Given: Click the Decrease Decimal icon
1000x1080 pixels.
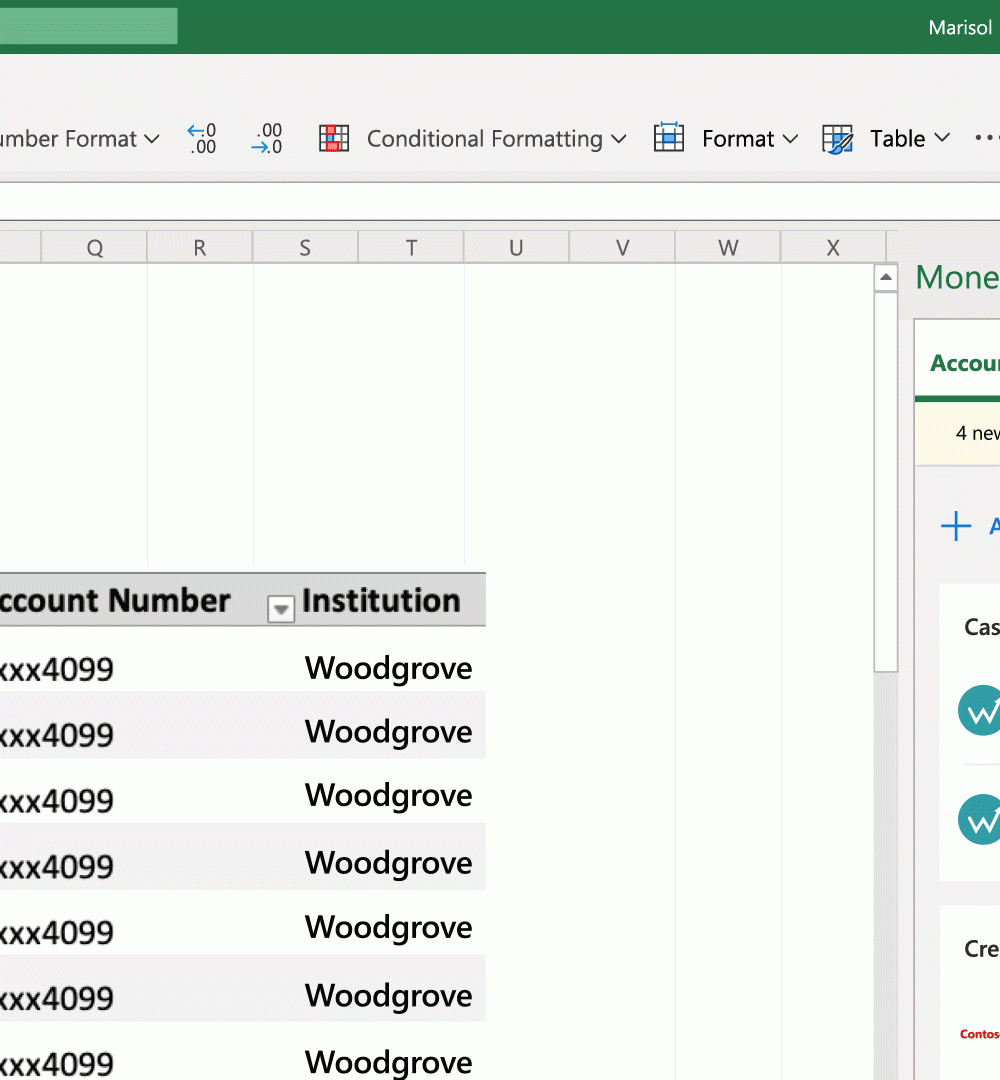Looking at the screenshot, I should [x=267, y=138].
